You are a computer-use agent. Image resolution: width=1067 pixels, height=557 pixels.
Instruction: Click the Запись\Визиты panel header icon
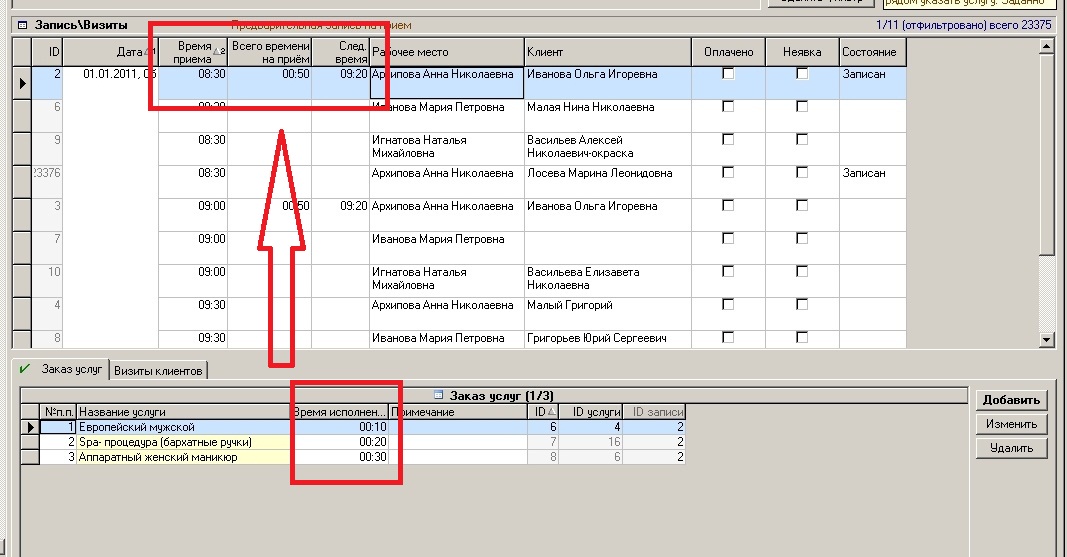pos(21,25)
